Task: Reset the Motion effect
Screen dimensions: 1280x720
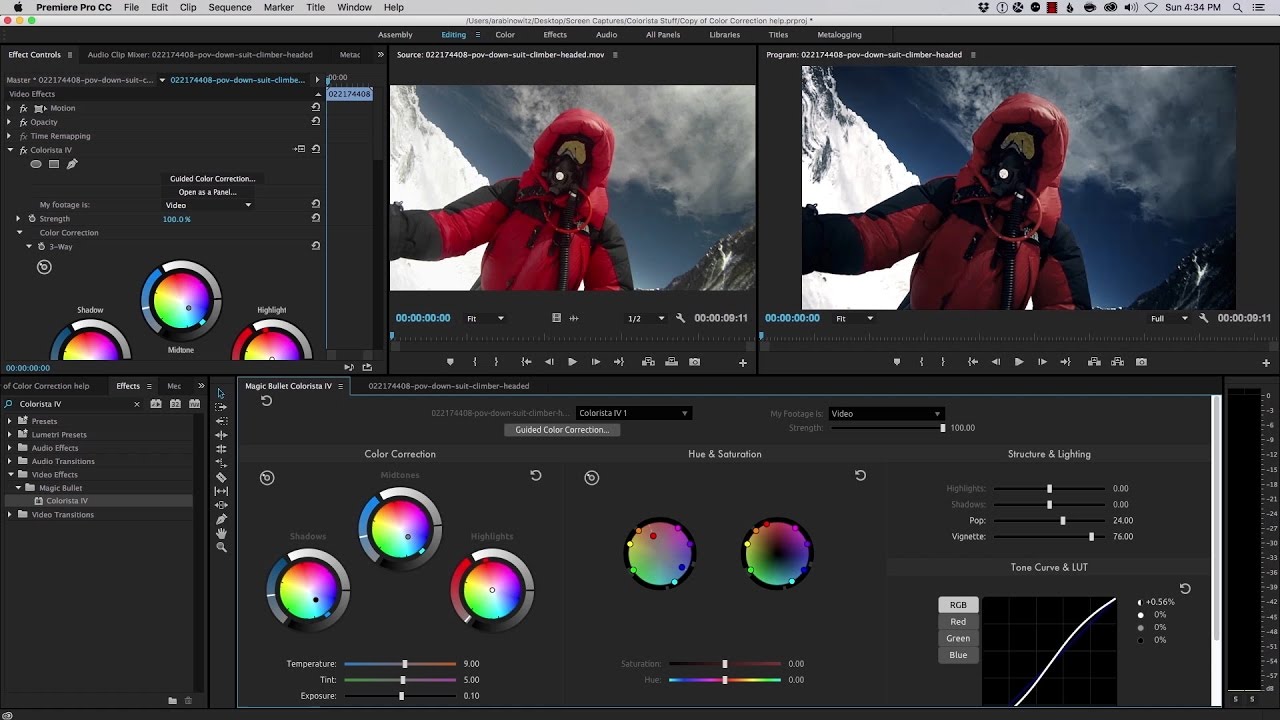Action: click(x=316, y=107)
